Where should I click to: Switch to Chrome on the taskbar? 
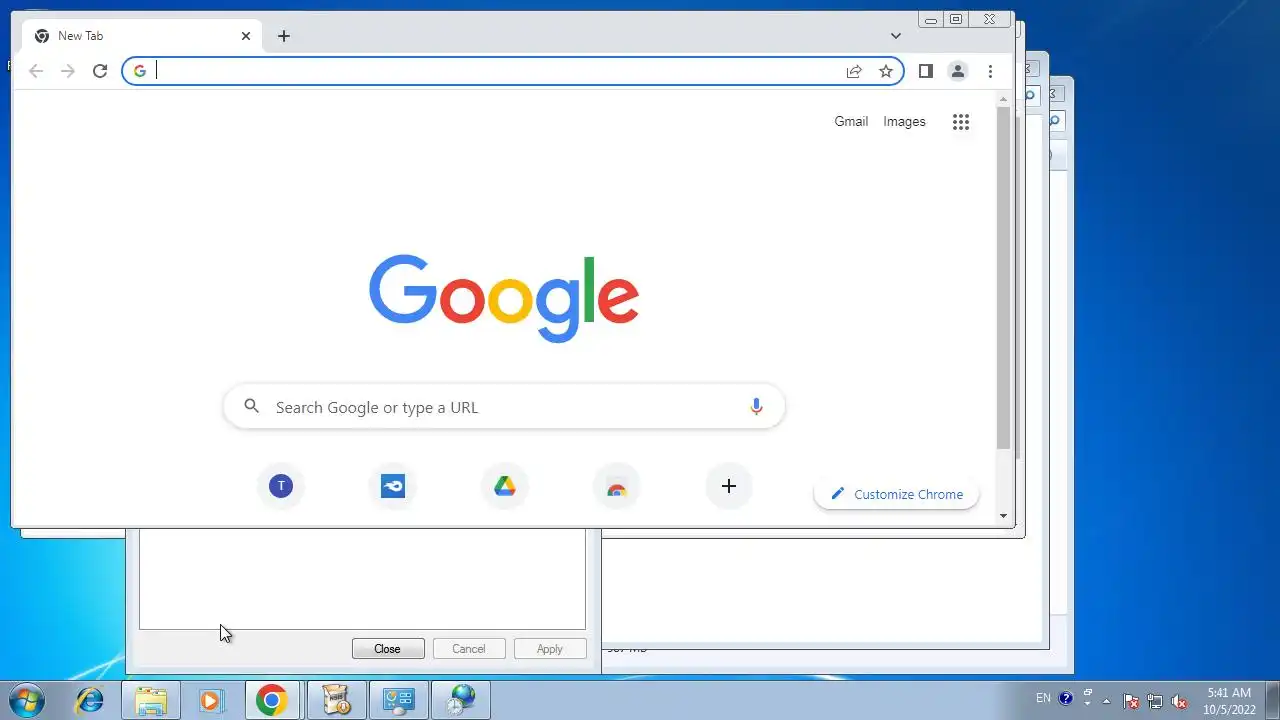pos(272,700)
